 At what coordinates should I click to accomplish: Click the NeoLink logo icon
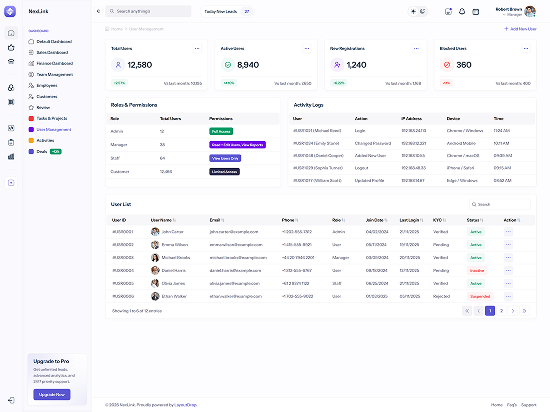pyautogui.click(x=10, y=11)
